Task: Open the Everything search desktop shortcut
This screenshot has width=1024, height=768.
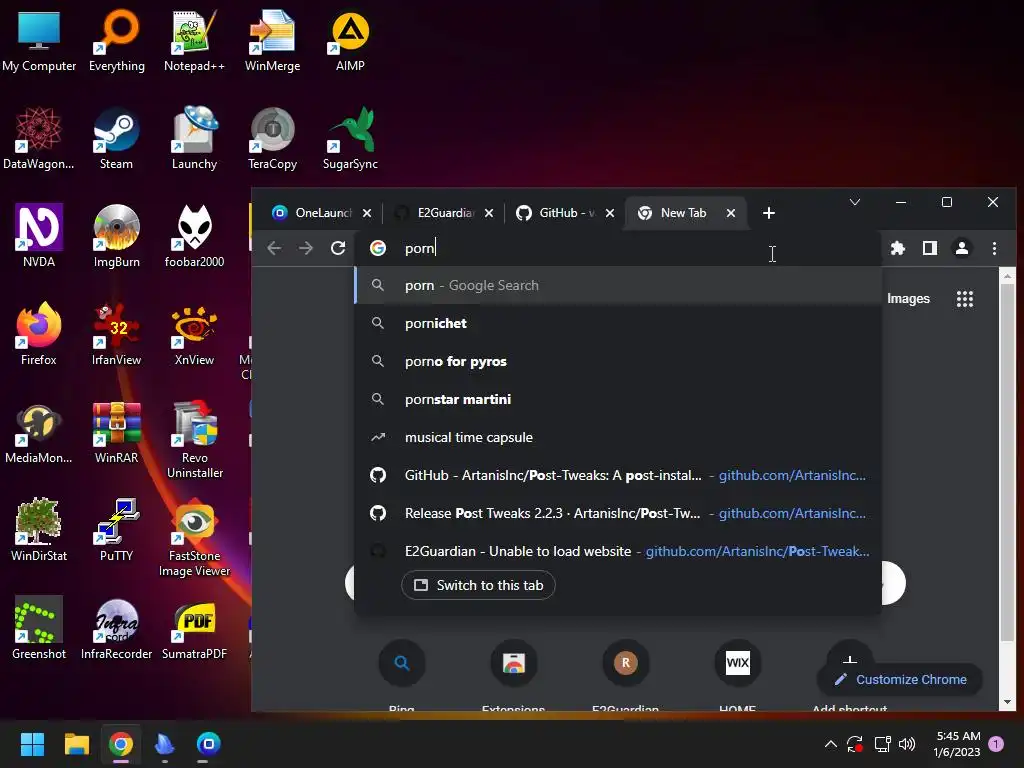Action: [x=116, y=39]
